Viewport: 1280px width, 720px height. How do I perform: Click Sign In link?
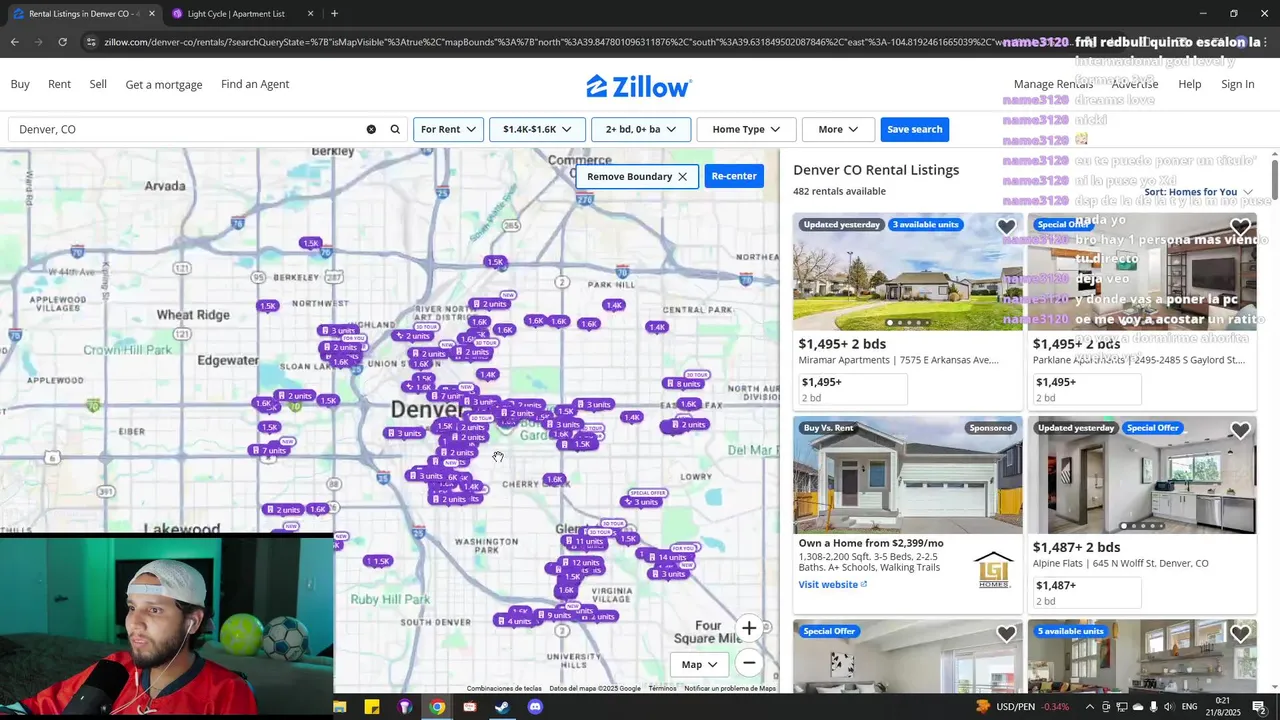[1238, 84]
